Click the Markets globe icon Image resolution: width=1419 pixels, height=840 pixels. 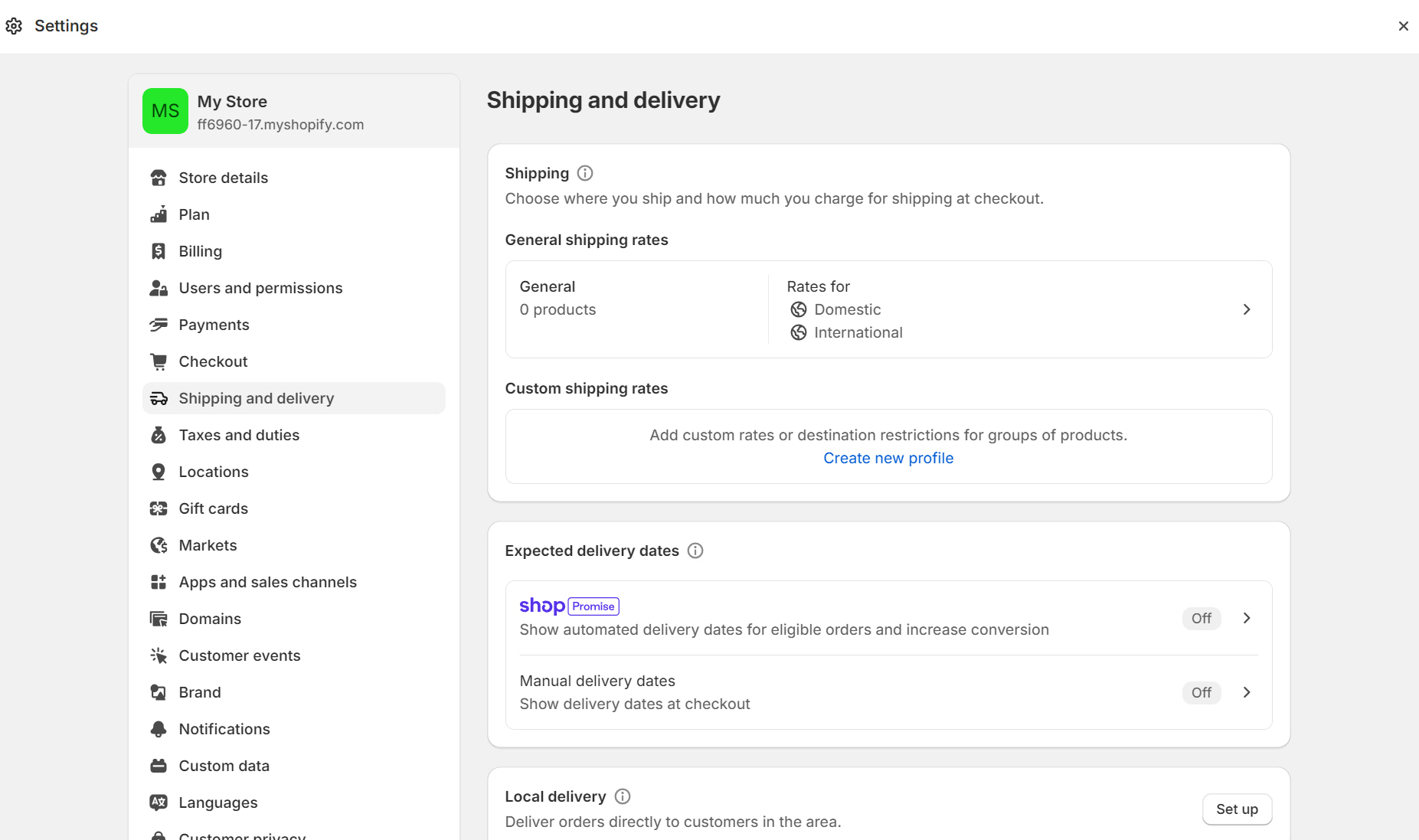point(159,544)
